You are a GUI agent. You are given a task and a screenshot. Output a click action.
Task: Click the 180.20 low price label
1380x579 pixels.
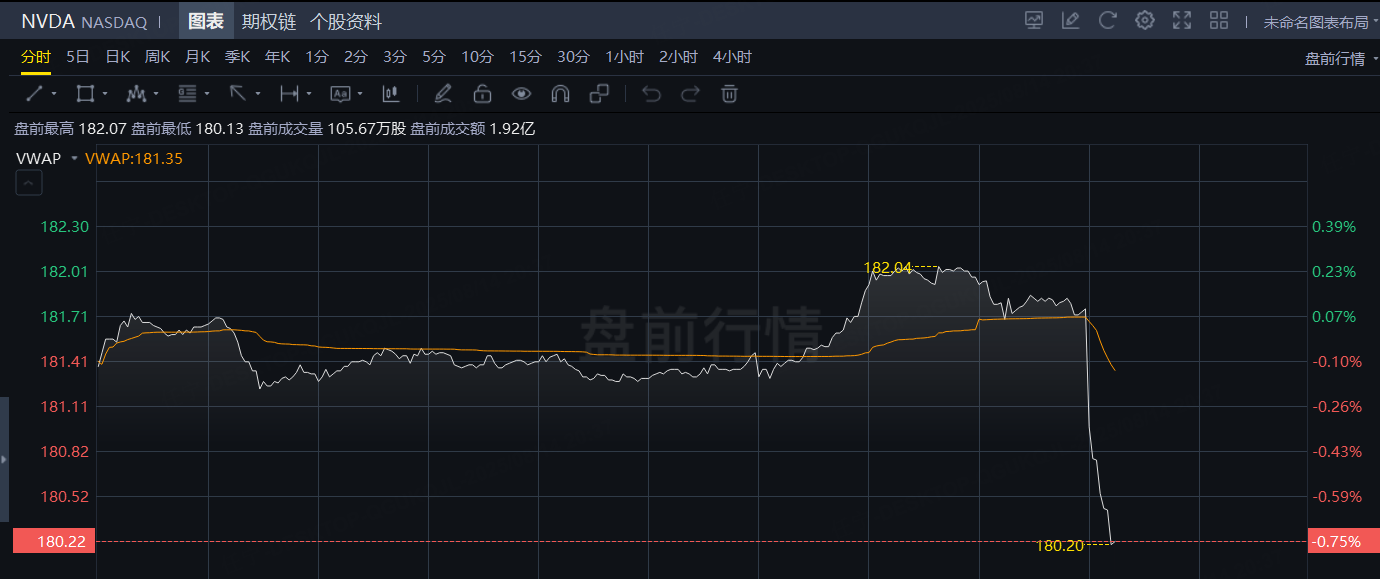[1060, 545]
